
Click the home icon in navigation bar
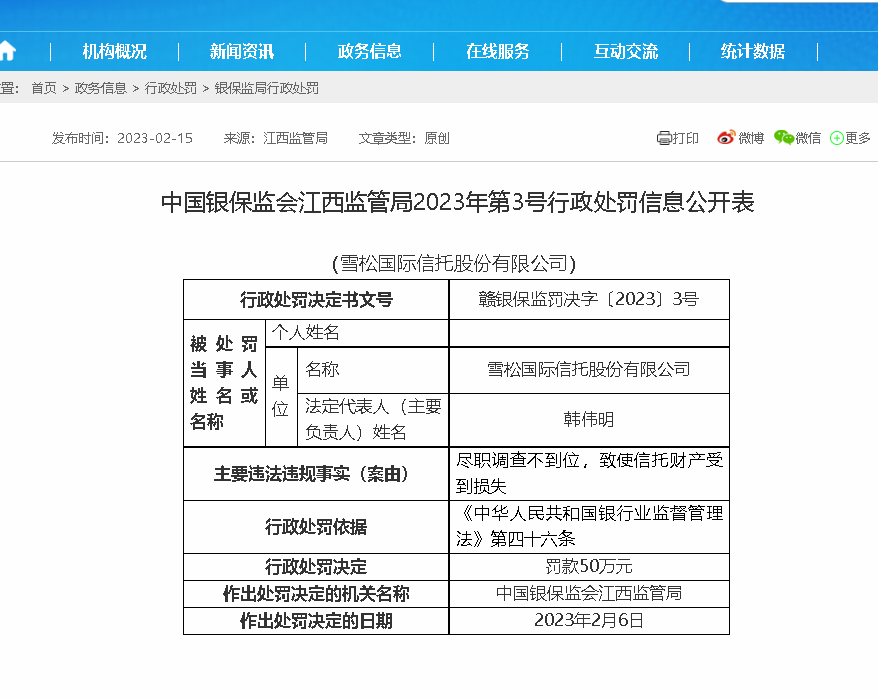7,51
